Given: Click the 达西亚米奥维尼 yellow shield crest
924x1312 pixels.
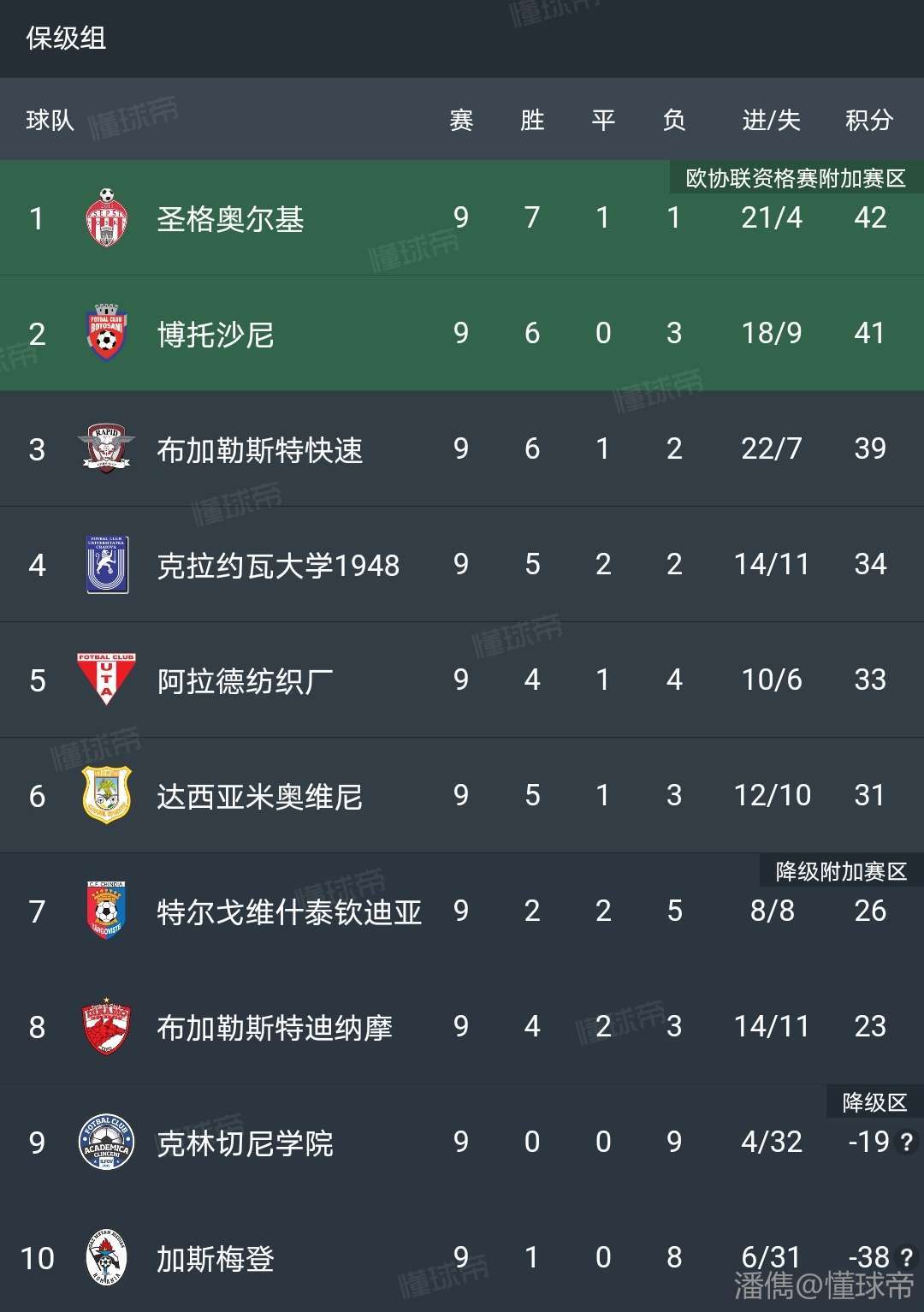Looking at the screenshot, I should pyautogui.click(x=107, y=796).
